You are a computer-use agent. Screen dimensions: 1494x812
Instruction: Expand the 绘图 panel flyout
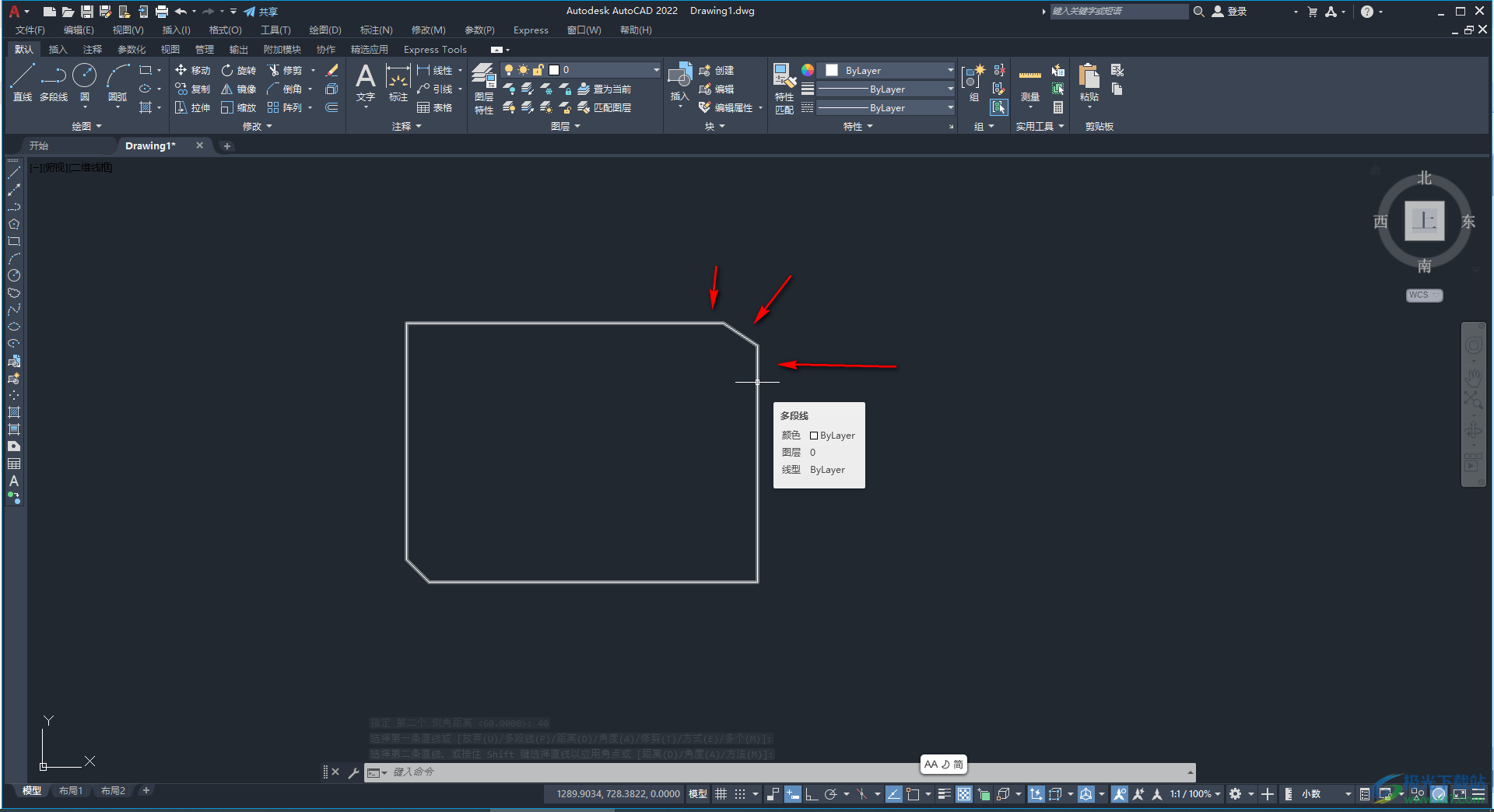click(x=87, y=126)
